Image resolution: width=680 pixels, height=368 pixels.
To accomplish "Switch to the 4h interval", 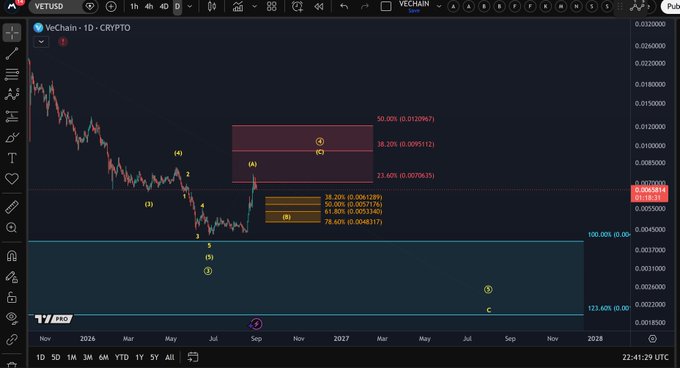I will pos(149,7).
